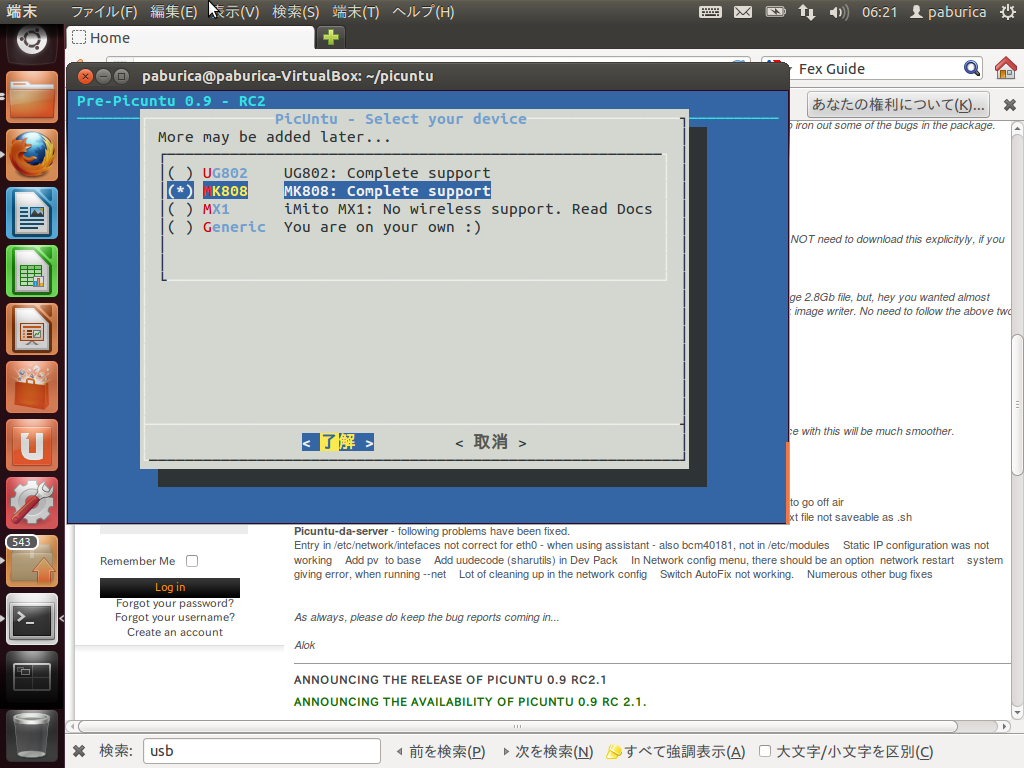Open paburica user menu in top panel

click(x=948, y=12)
